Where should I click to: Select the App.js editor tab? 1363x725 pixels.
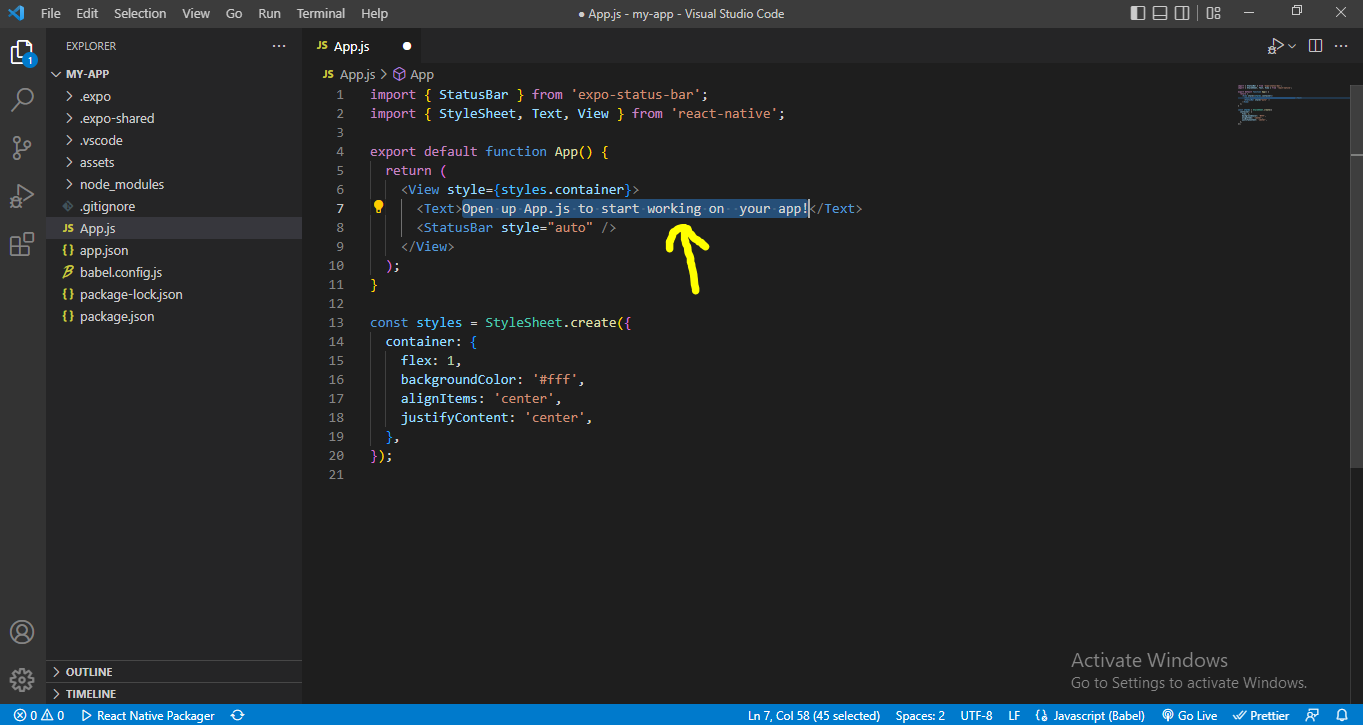click(x=351, y=46)
